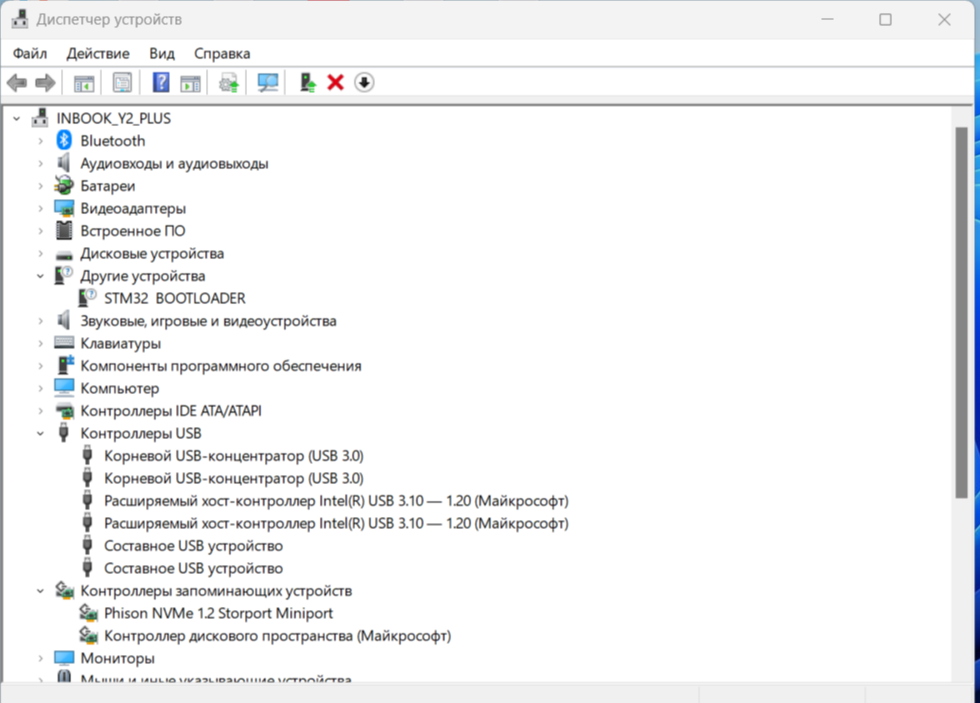This screenshot has width=980, height=703.
Task: Click the Phison NVMe controller icon
Action: click(88, 613)
